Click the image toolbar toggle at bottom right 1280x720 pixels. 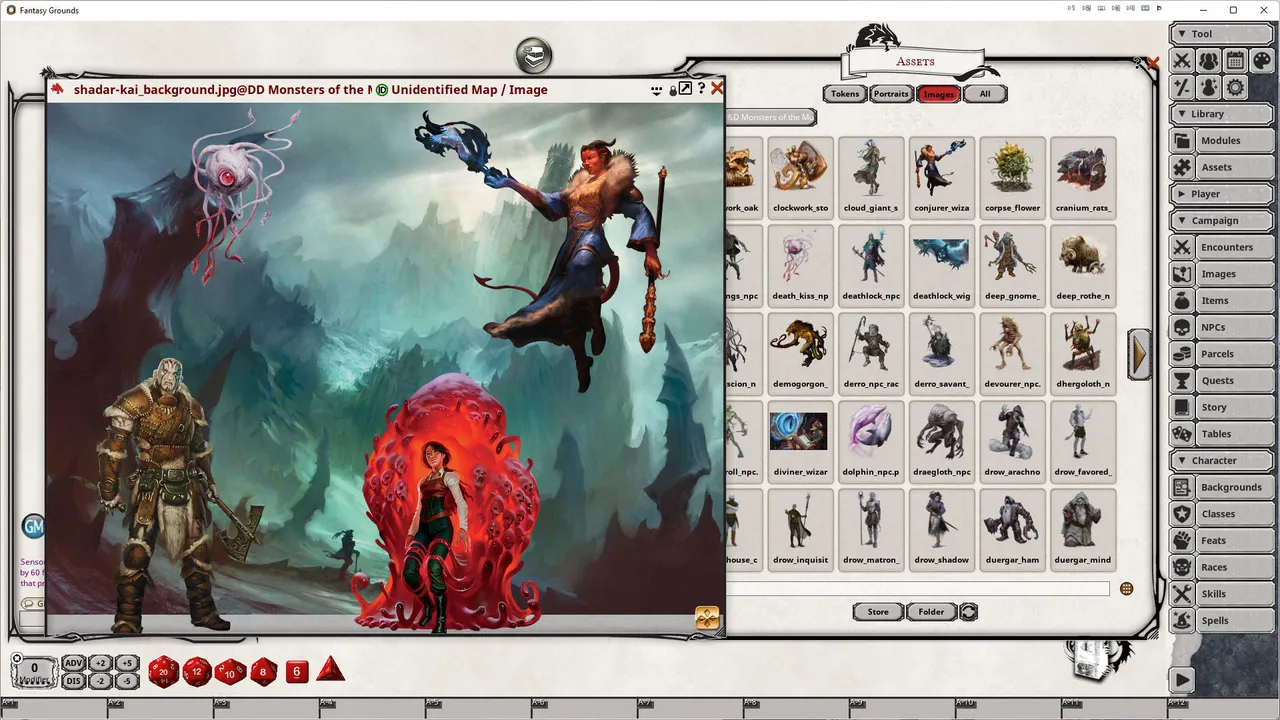point(707,619)
